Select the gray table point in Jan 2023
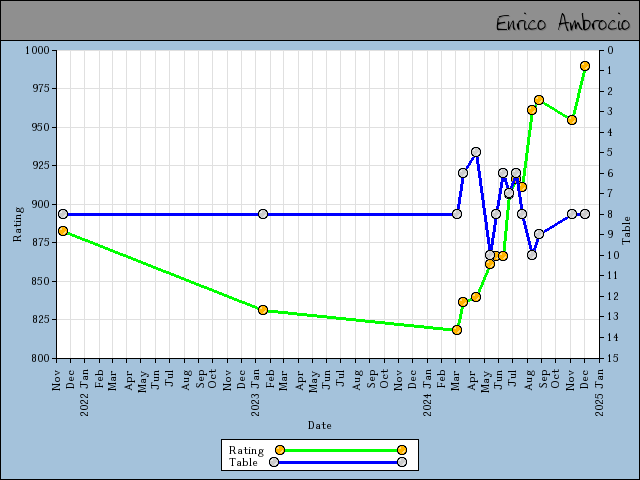Image resolution: width=640 pixels, height=480 pixels. point(263,214)
